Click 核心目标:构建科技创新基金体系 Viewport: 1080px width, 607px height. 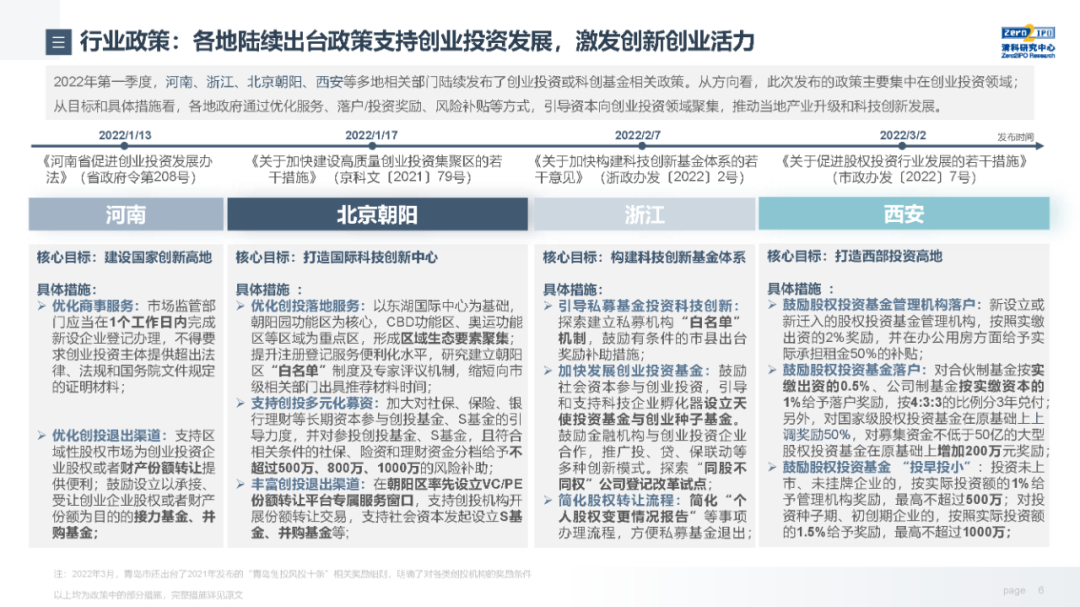(644, 257)
